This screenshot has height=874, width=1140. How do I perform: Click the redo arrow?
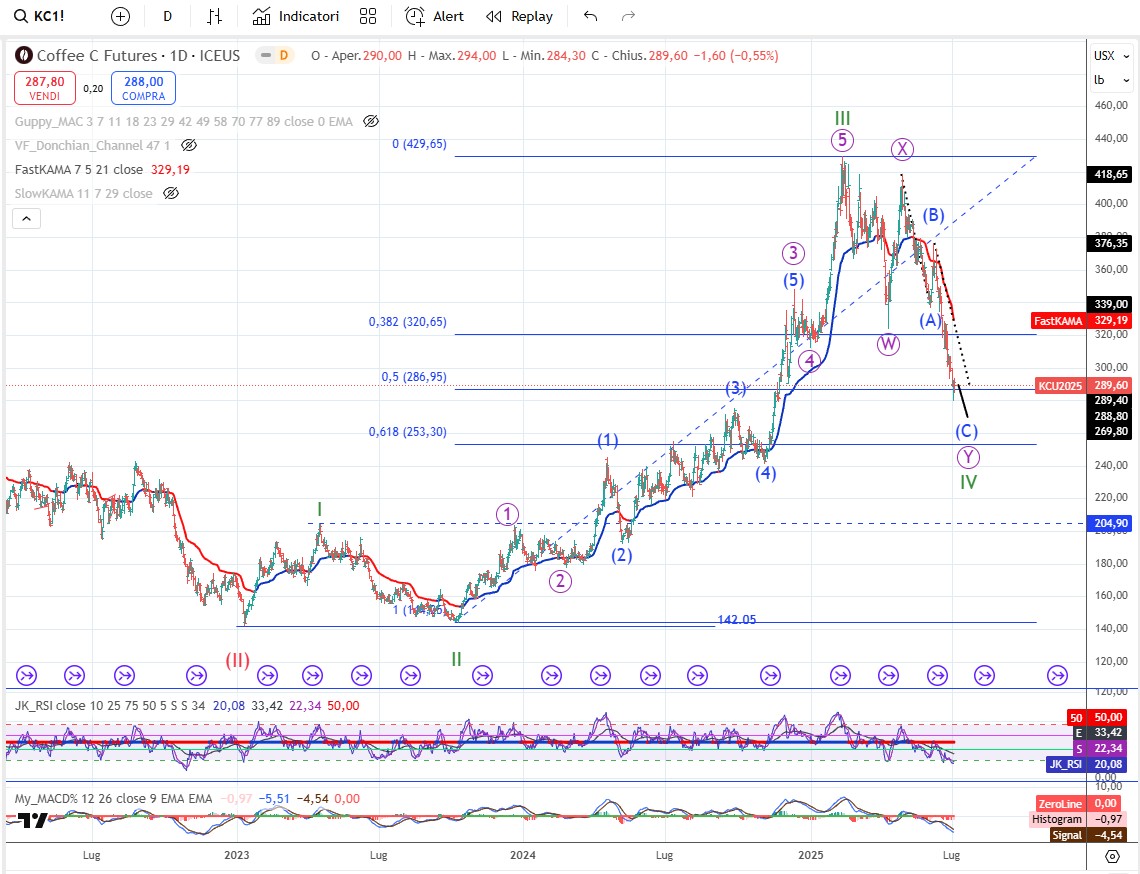[x=629, y=16]
